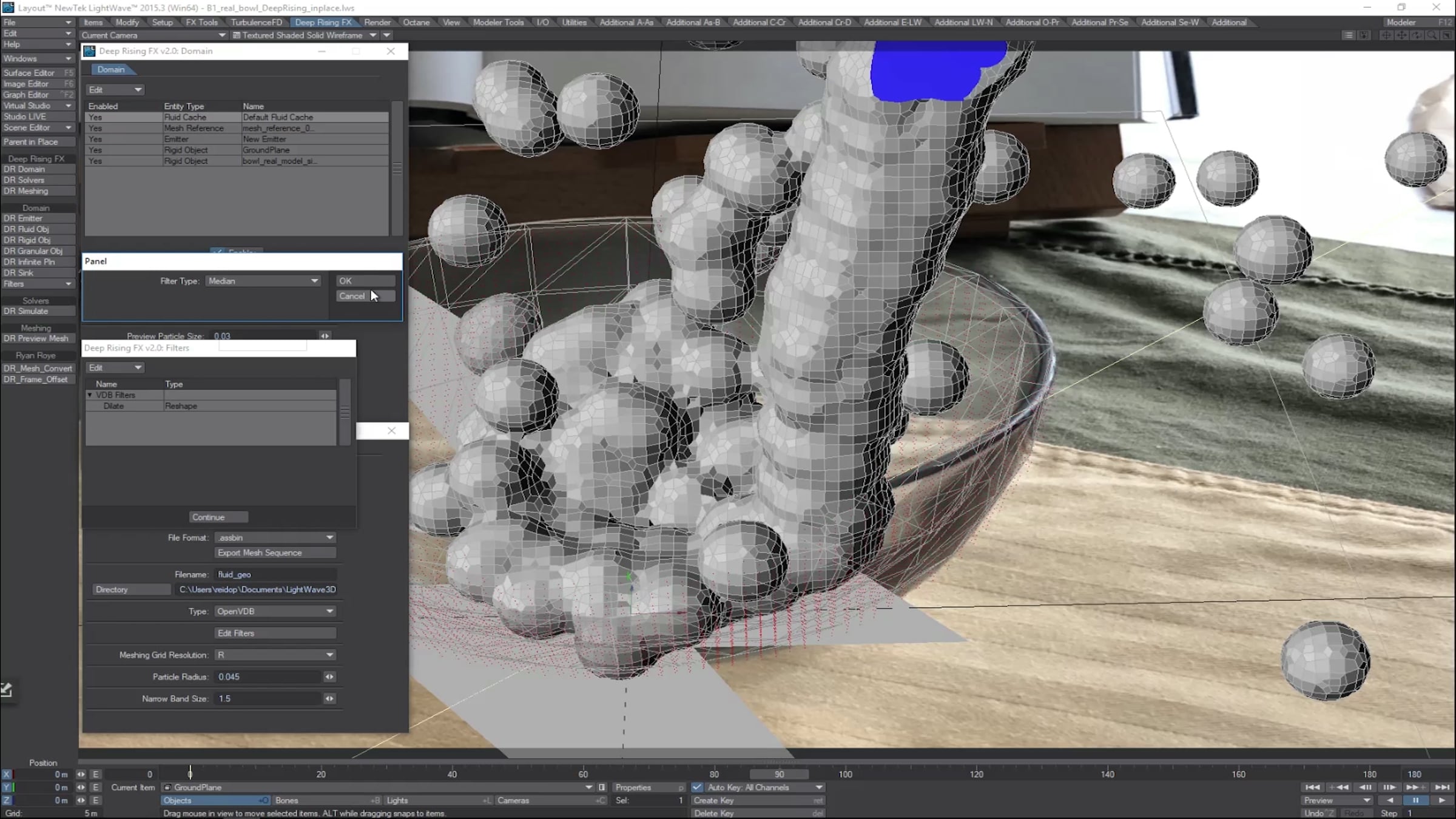Image resolution: width=1456 pixels, height=819 pixels.
Task: Click the Filename field fluid_geo
Action: coord(275,575)
